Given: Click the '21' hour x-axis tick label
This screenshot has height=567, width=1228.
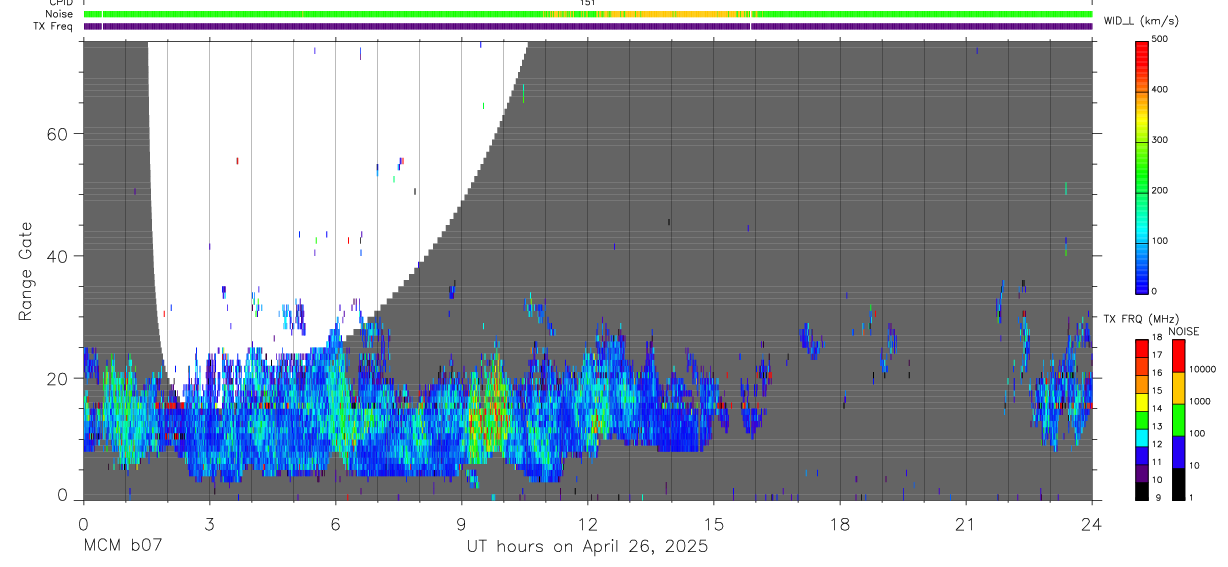Looking at the screenshot, I should click(966, 523).
